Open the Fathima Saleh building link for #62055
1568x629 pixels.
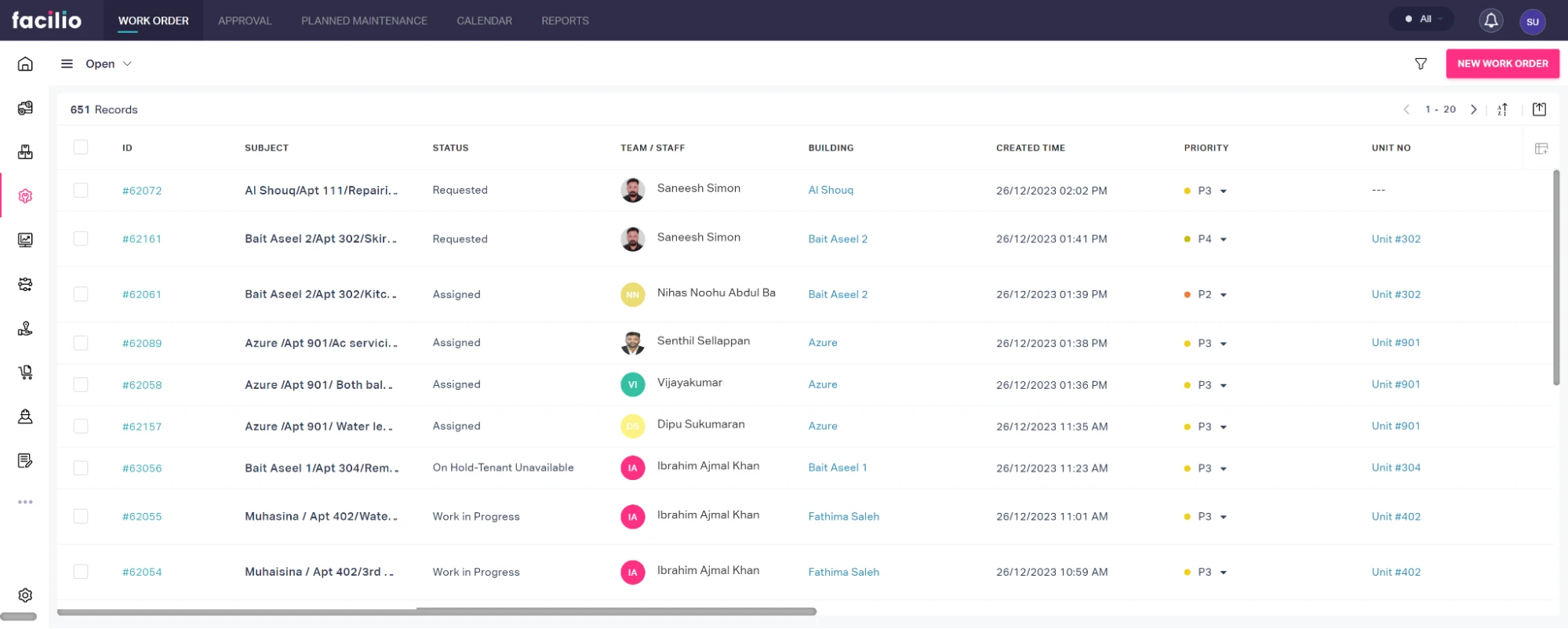pyautogui.click(x=843, y=517)
